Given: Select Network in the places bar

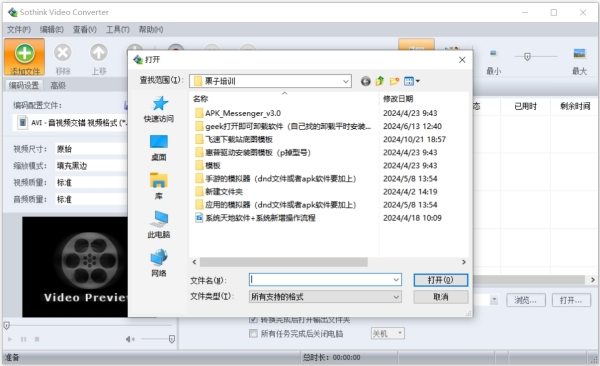Looking at the screenshot, I should click(x=159, y=263).
